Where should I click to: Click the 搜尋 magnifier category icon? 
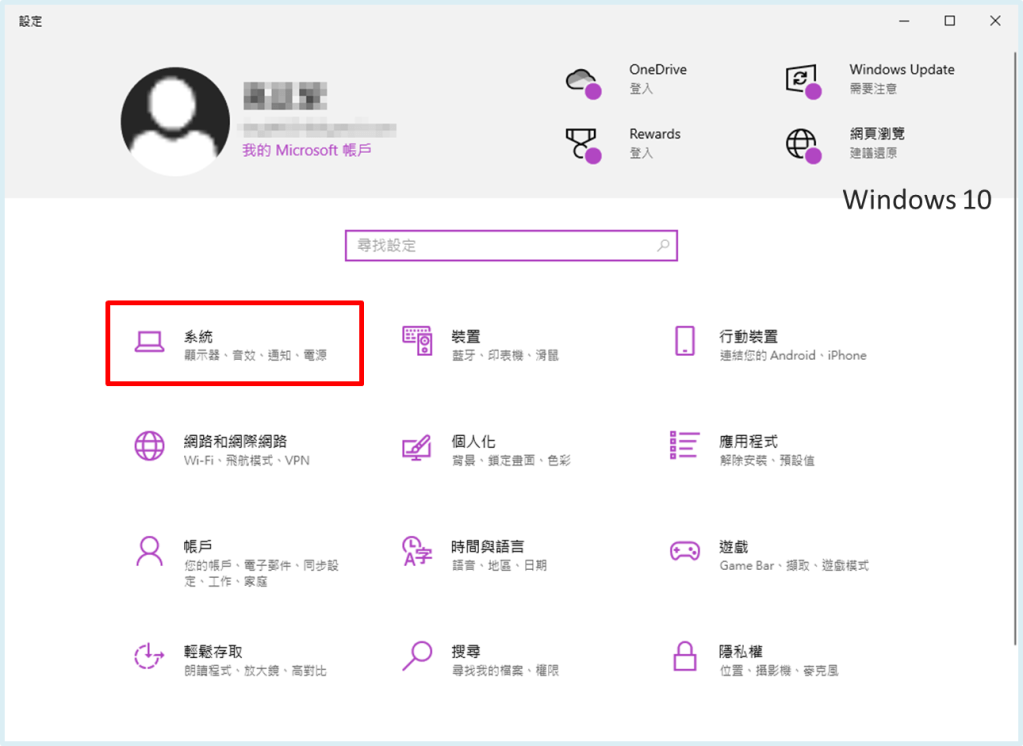417,656
